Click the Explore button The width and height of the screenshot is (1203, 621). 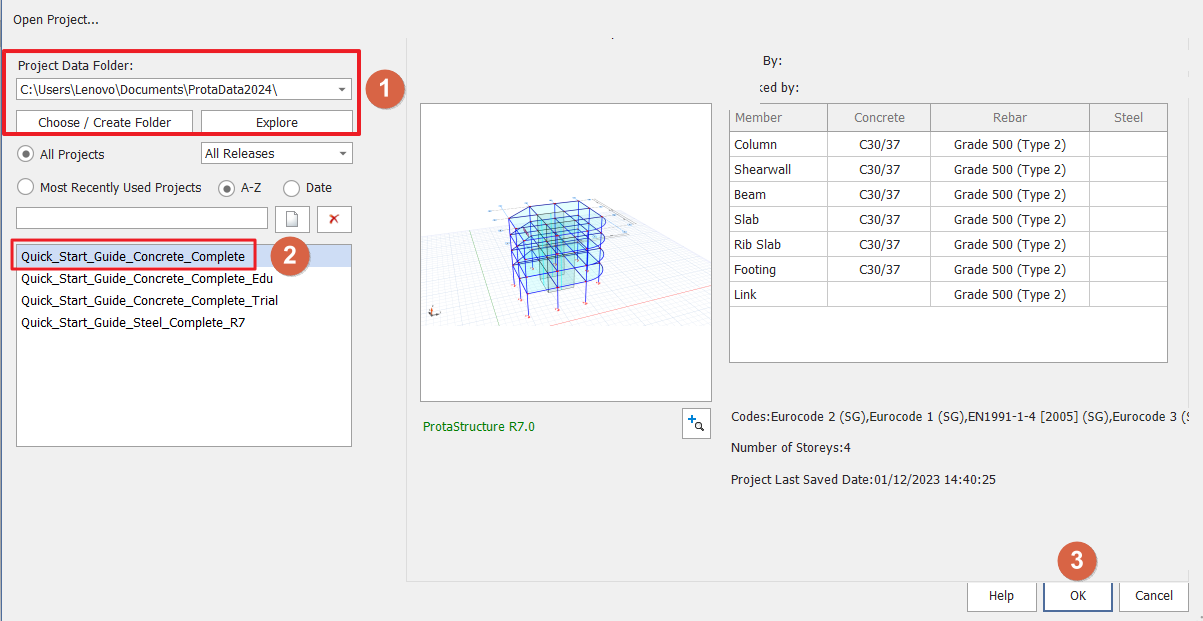pos(277,122)
